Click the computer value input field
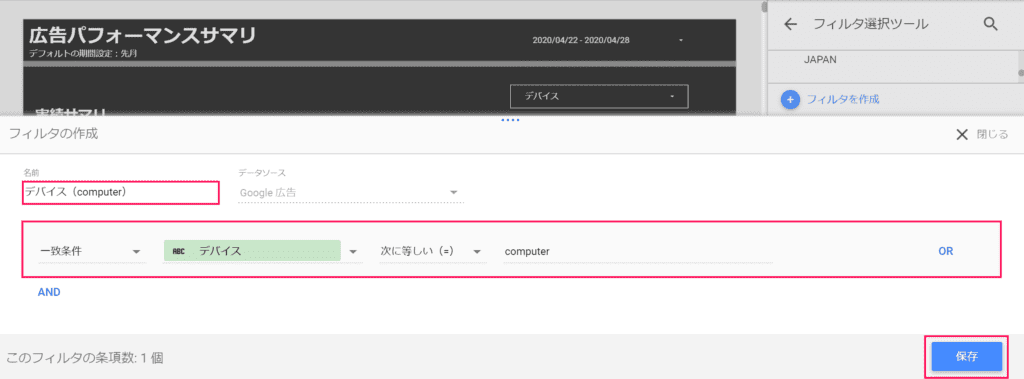Viewport: 1024px width, 379px height. (x=638, y=252)
